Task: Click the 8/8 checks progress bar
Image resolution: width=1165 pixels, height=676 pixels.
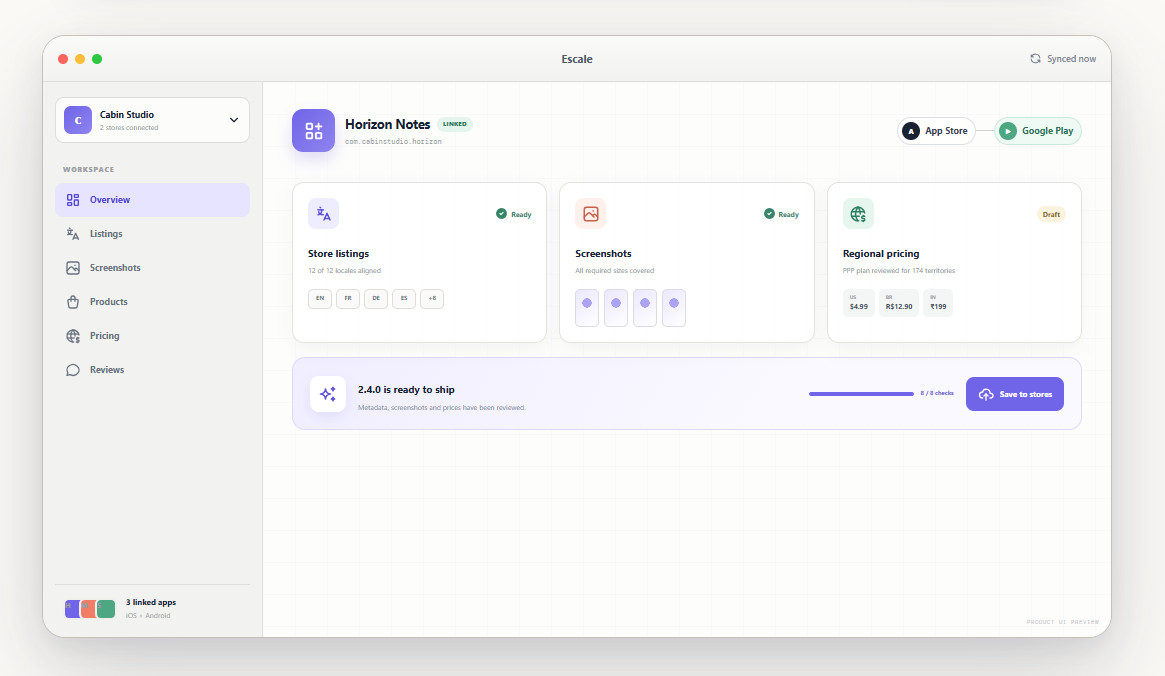Action: coord(861,394)
